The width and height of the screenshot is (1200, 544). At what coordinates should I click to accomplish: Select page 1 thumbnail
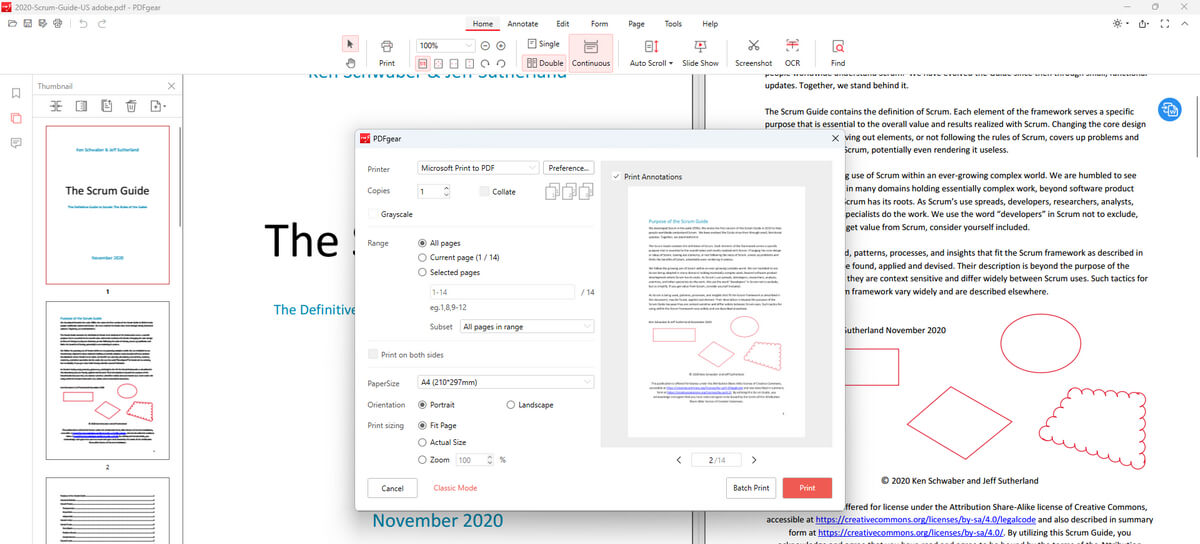click(x=108, y=204)
